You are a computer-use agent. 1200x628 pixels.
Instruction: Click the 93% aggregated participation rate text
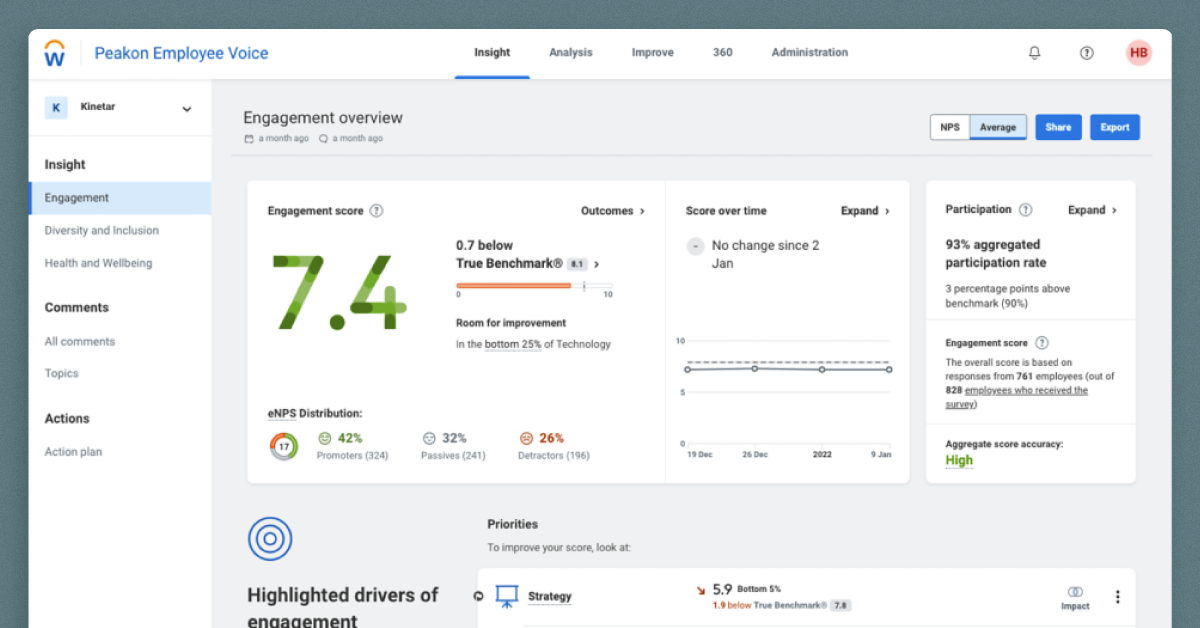click(996, 254)
